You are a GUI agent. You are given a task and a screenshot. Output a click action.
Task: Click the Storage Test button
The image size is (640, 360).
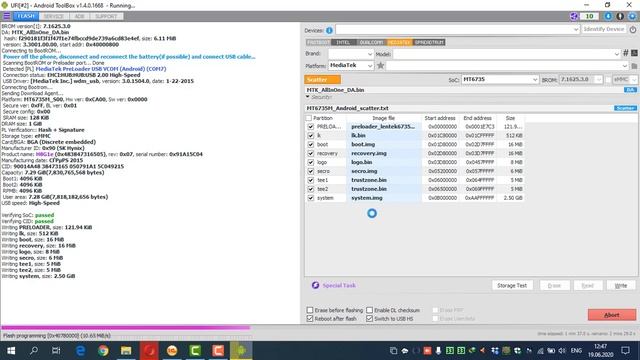point(512,285)
